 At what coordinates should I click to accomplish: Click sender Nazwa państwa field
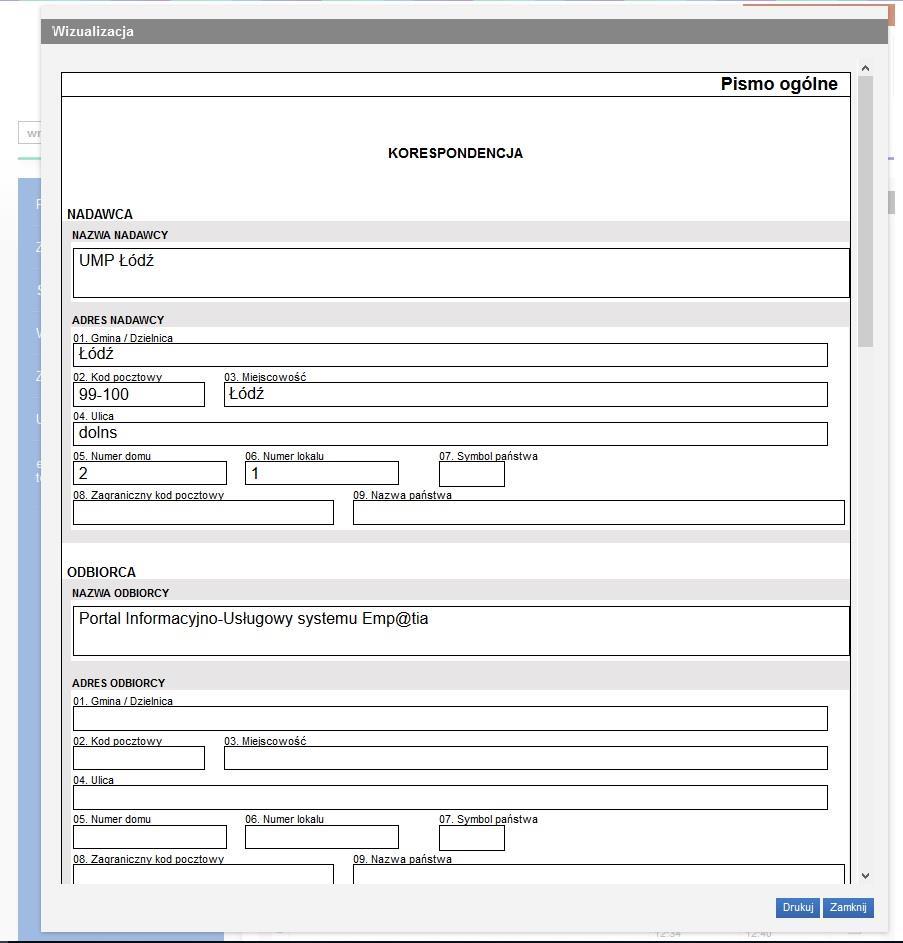[x=599, y=512]
